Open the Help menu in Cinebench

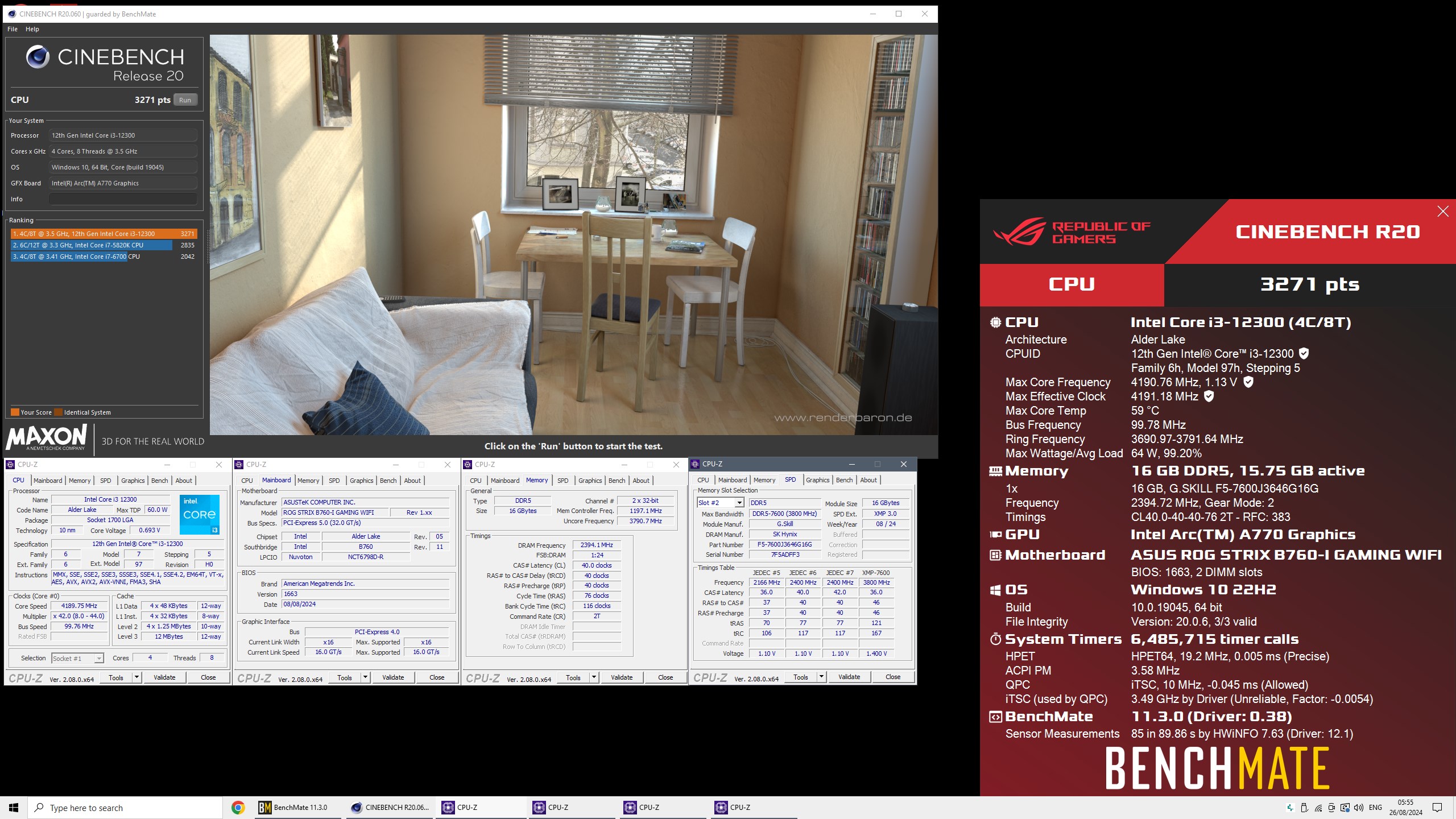coord(32,29)
